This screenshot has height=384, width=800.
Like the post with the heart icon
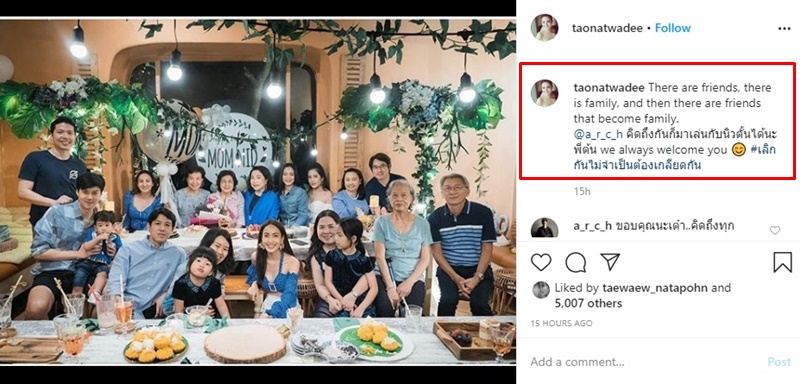(x=541, y=262)
